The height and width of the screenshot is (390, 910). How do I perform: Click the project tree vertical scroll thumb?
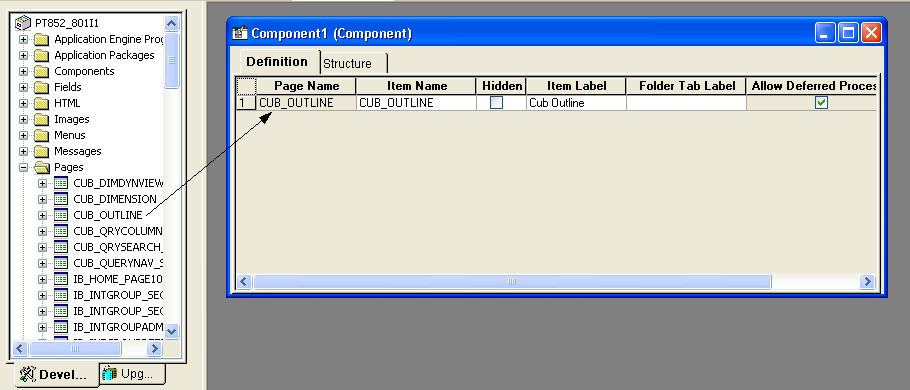click(171, 60)
